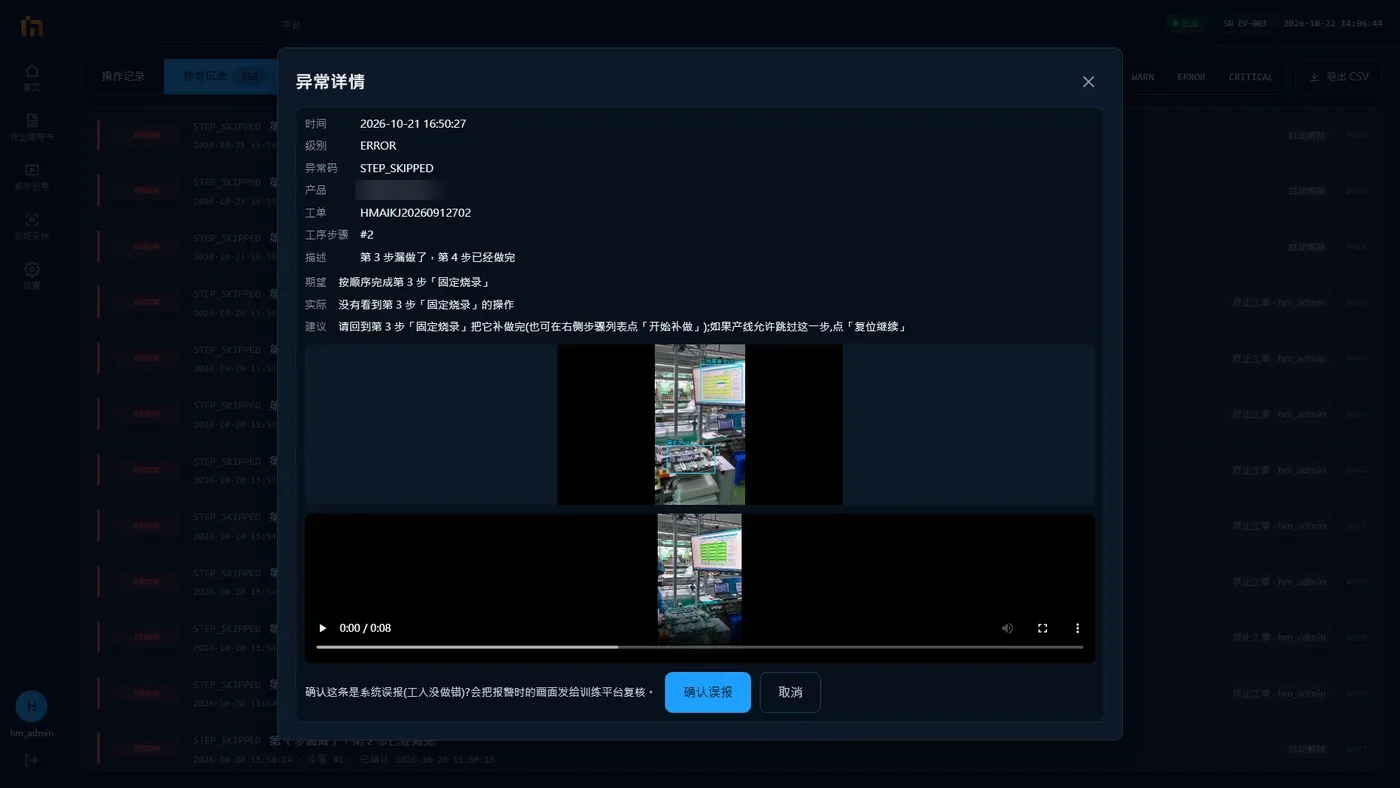Viewport: 1400px width, 788px height.
Task: Filter records by ERROR level
Action: 1191,77
